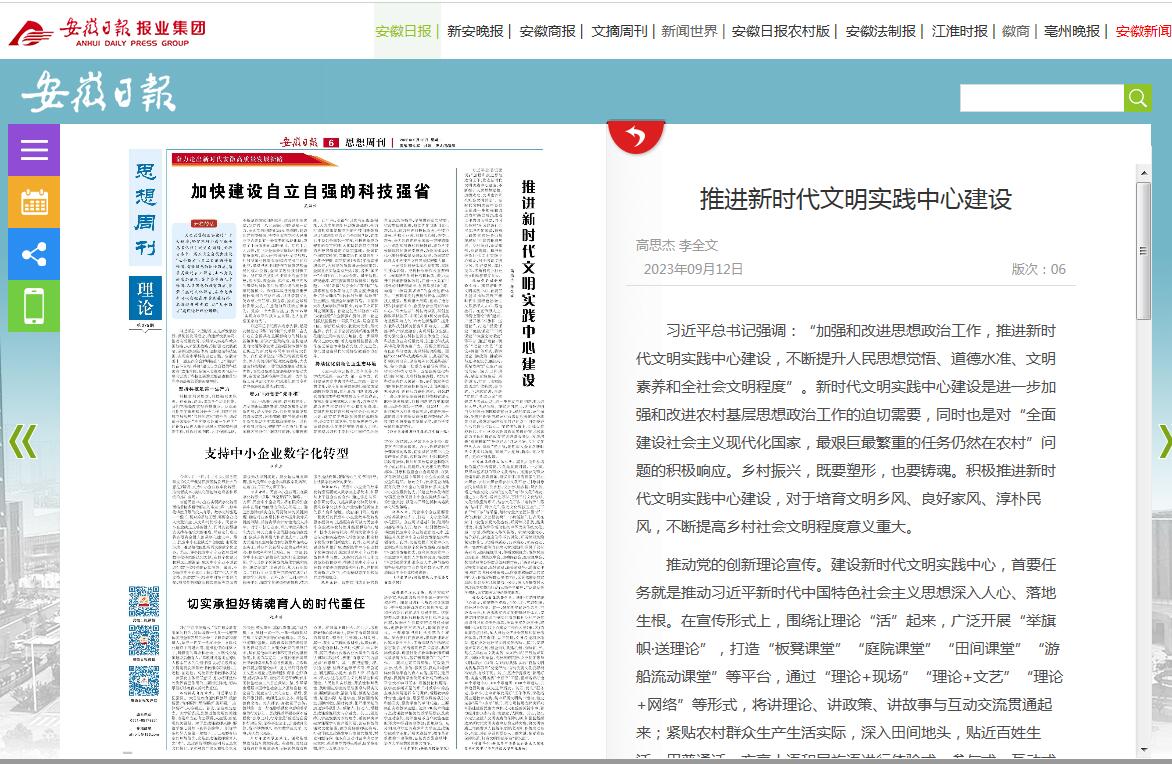Viewport: 1172px width, 764px height.
Task: Open the purple hamburger menu icon
Action: tap(34, 150)
